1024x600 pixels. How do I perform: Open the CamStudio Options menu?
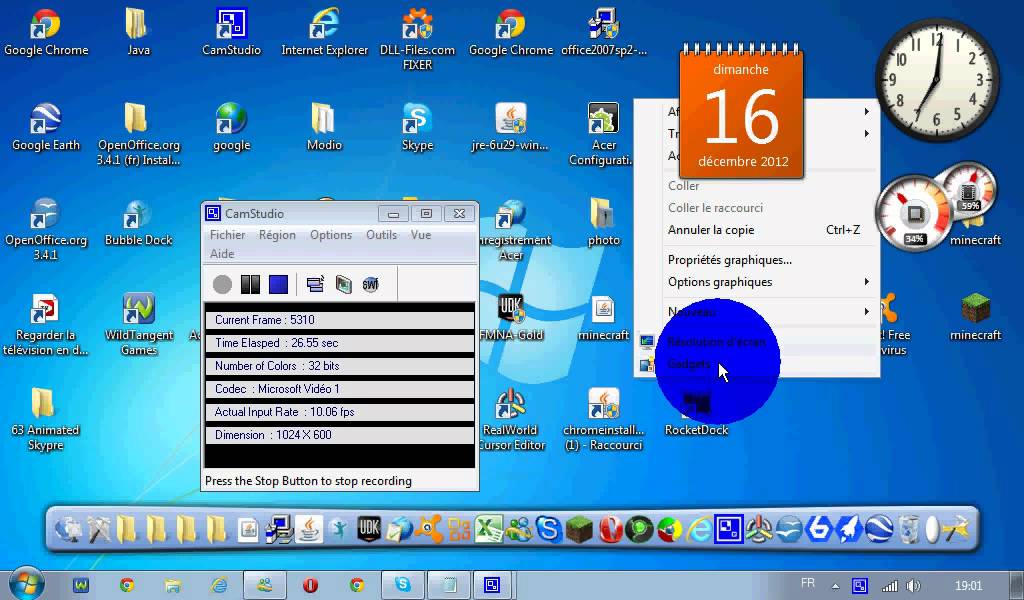click(330, 235)
